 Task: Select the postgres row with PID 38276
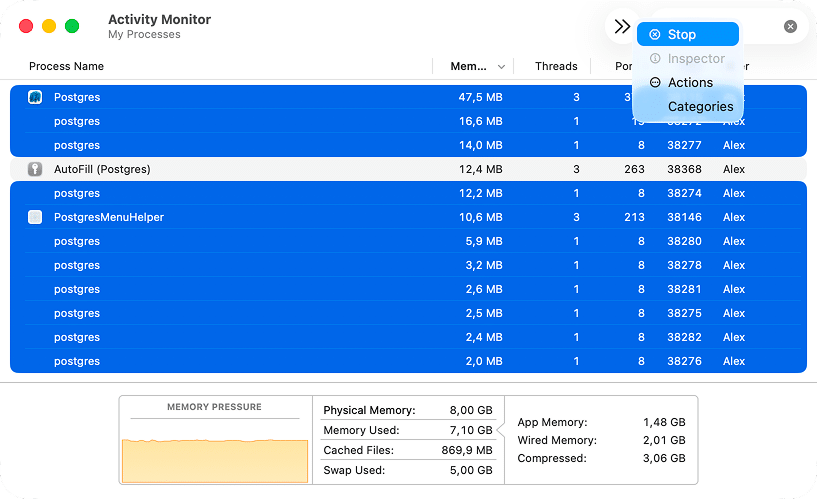coord(300,362)
